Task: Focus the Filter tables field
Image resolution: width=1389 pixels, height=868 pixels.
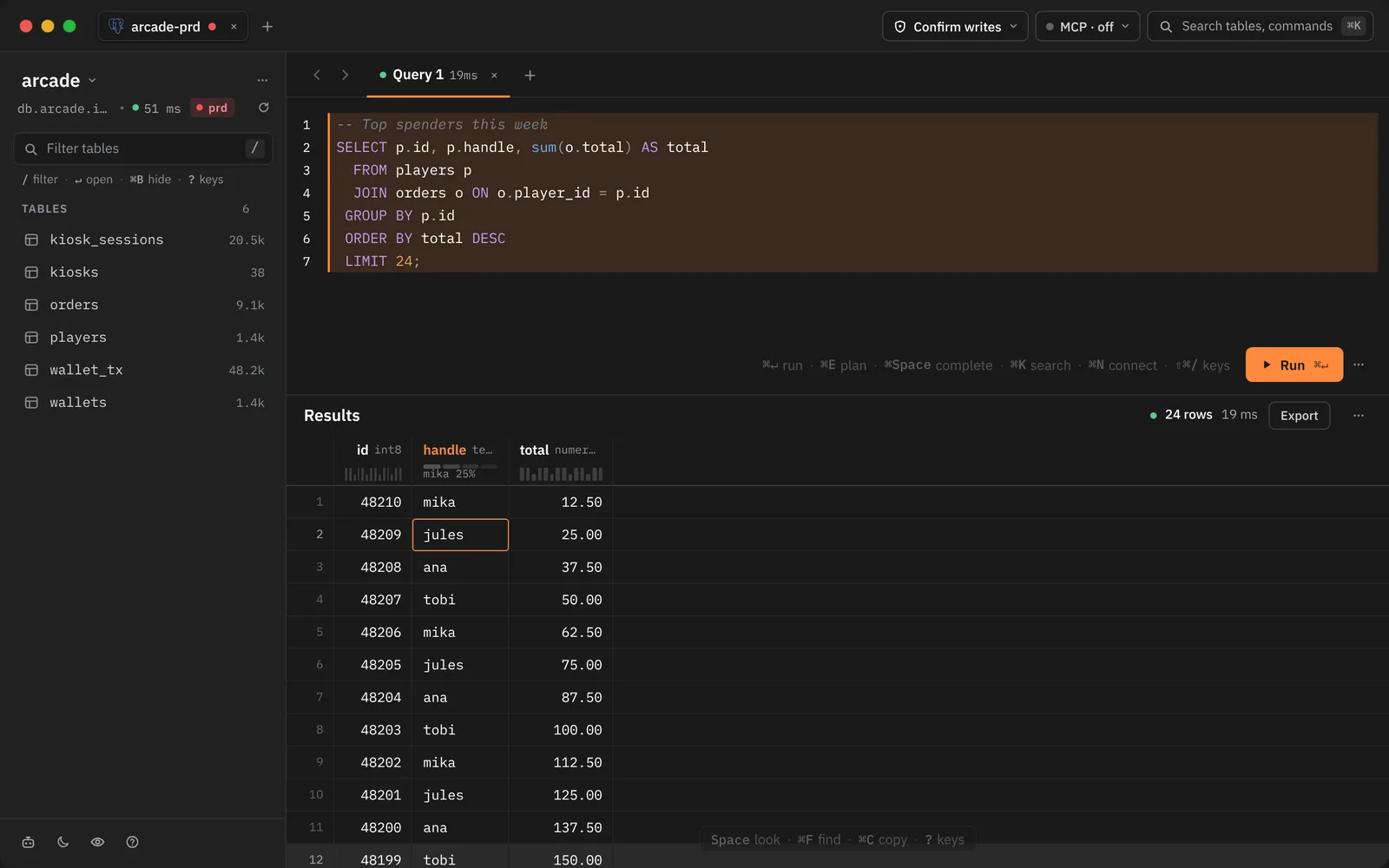Action: pos(143,148)
